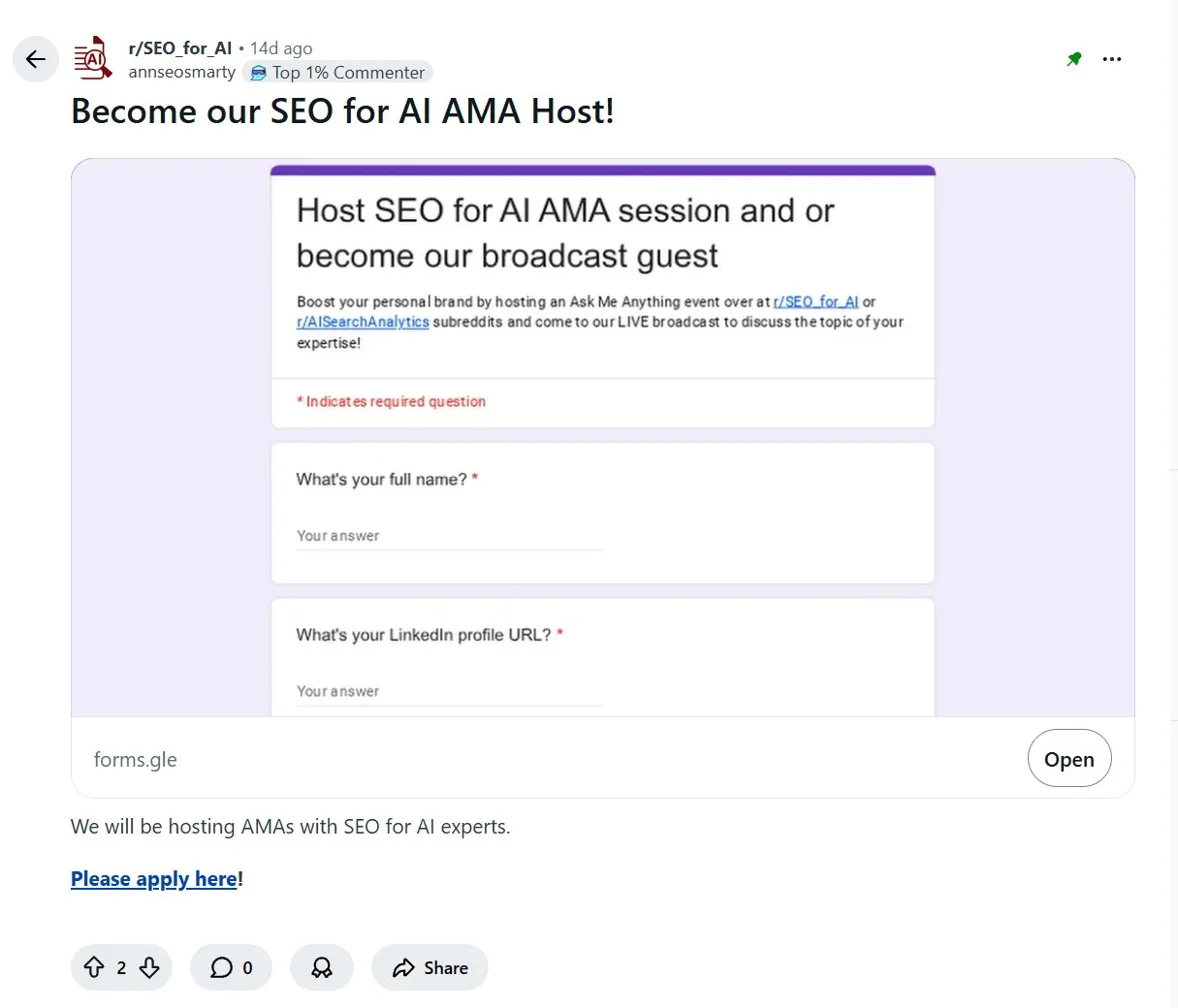Click the give award icon

pyautogui.click(x=321, y=967)
